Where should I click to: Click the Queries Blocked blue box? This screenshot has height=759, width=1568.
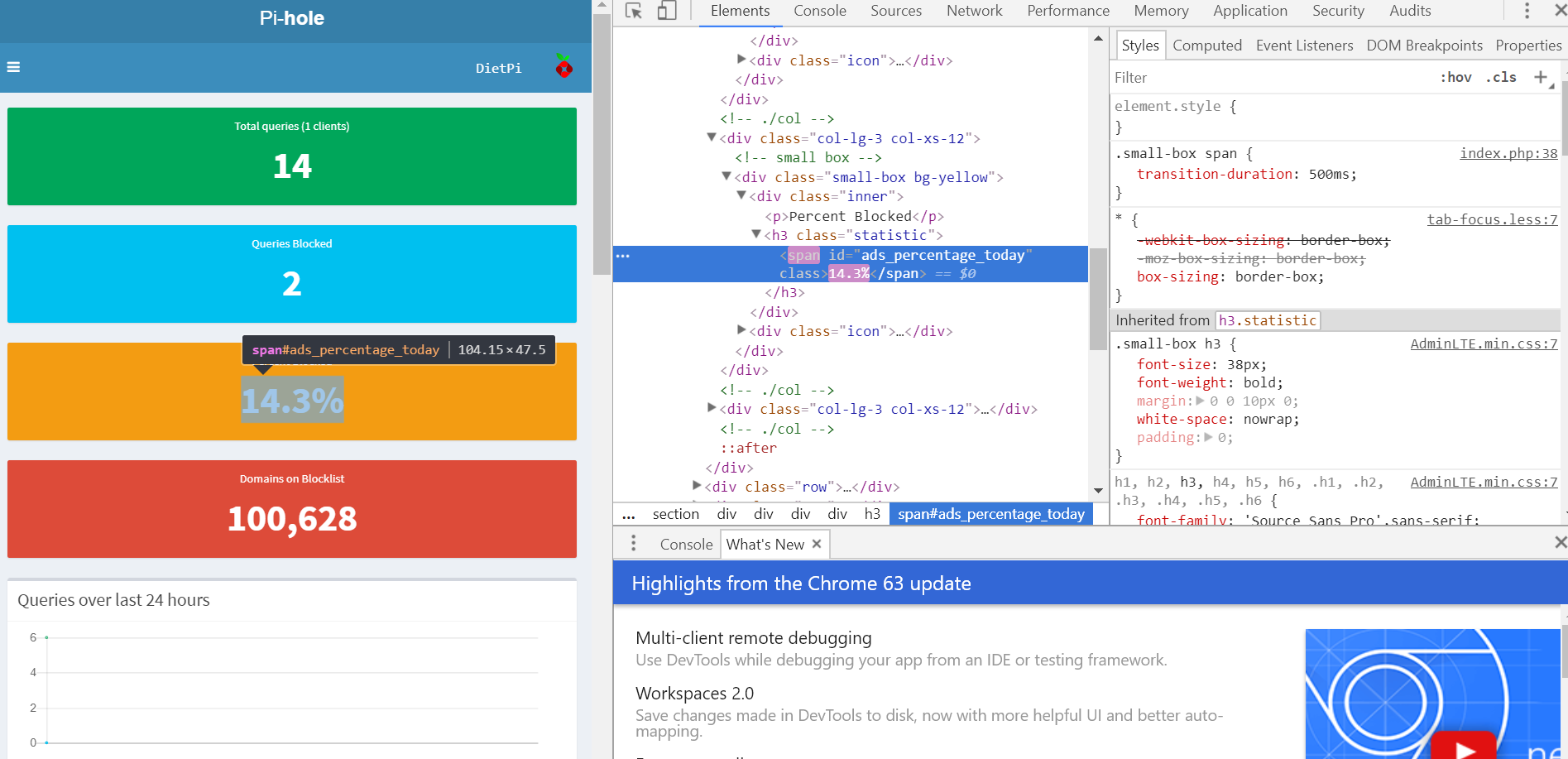292,274
